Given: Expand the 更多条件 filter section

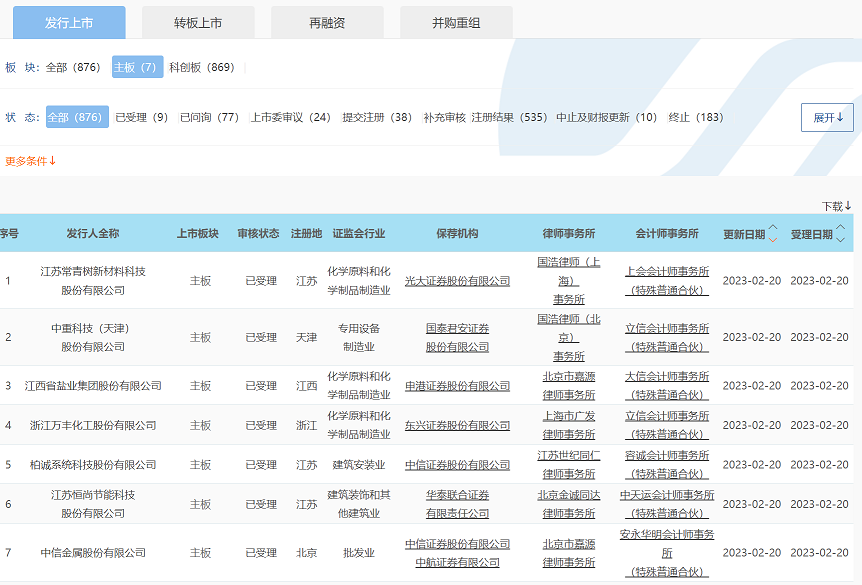Looking at the screenshot, I should [31, 161].
